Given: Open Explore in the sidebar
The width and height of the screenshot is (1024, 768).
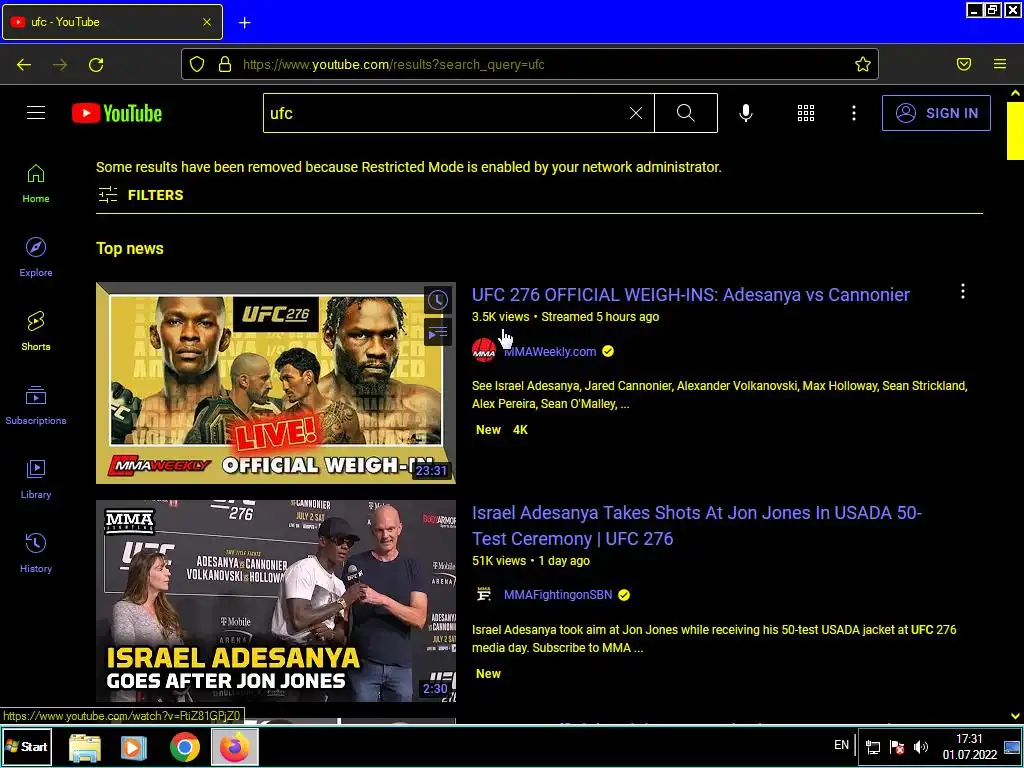Looking at the screenshot, I should pos(36,257).
